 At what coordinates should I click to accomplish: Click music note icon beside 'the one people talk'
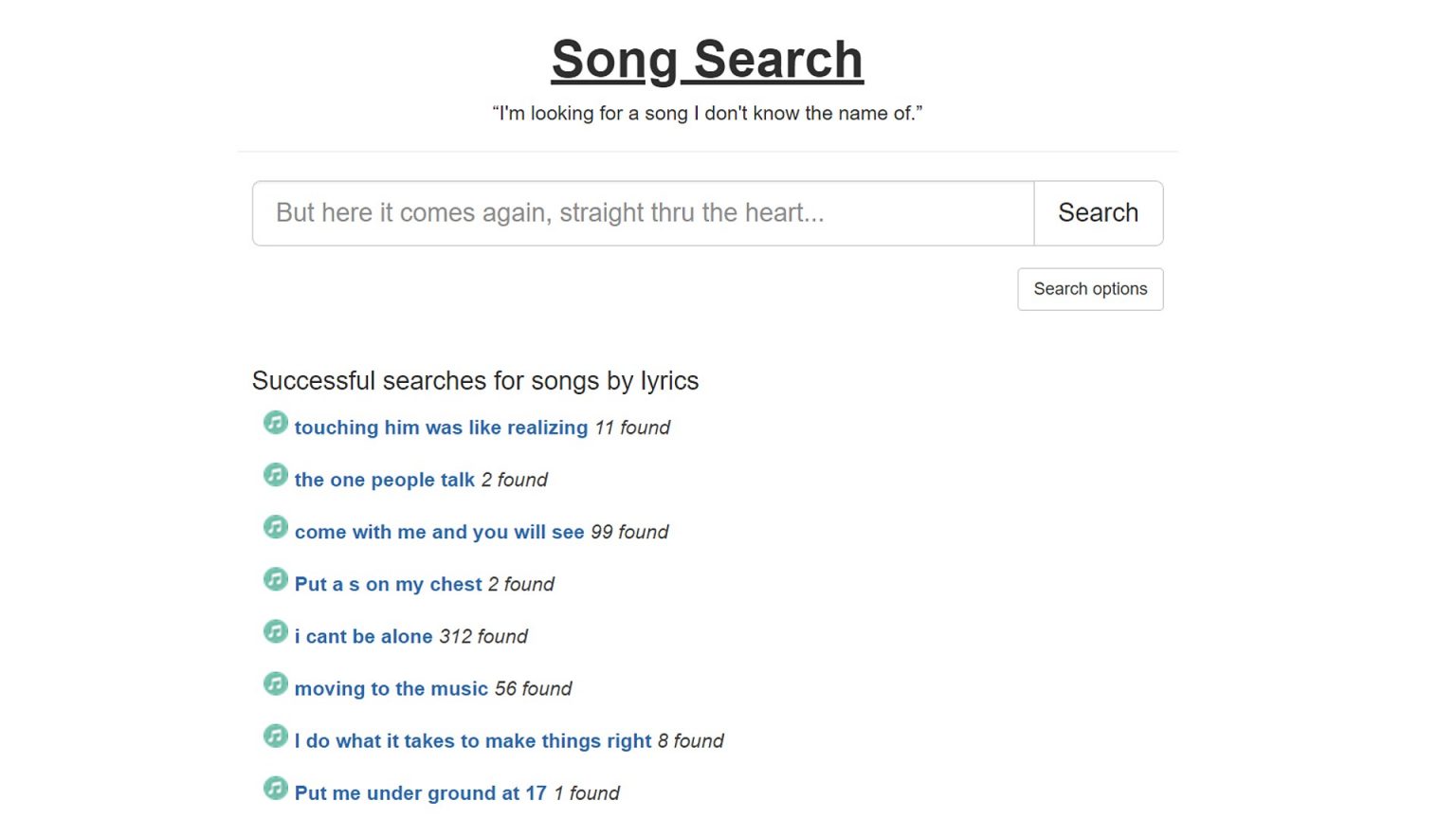pos(275,475)
